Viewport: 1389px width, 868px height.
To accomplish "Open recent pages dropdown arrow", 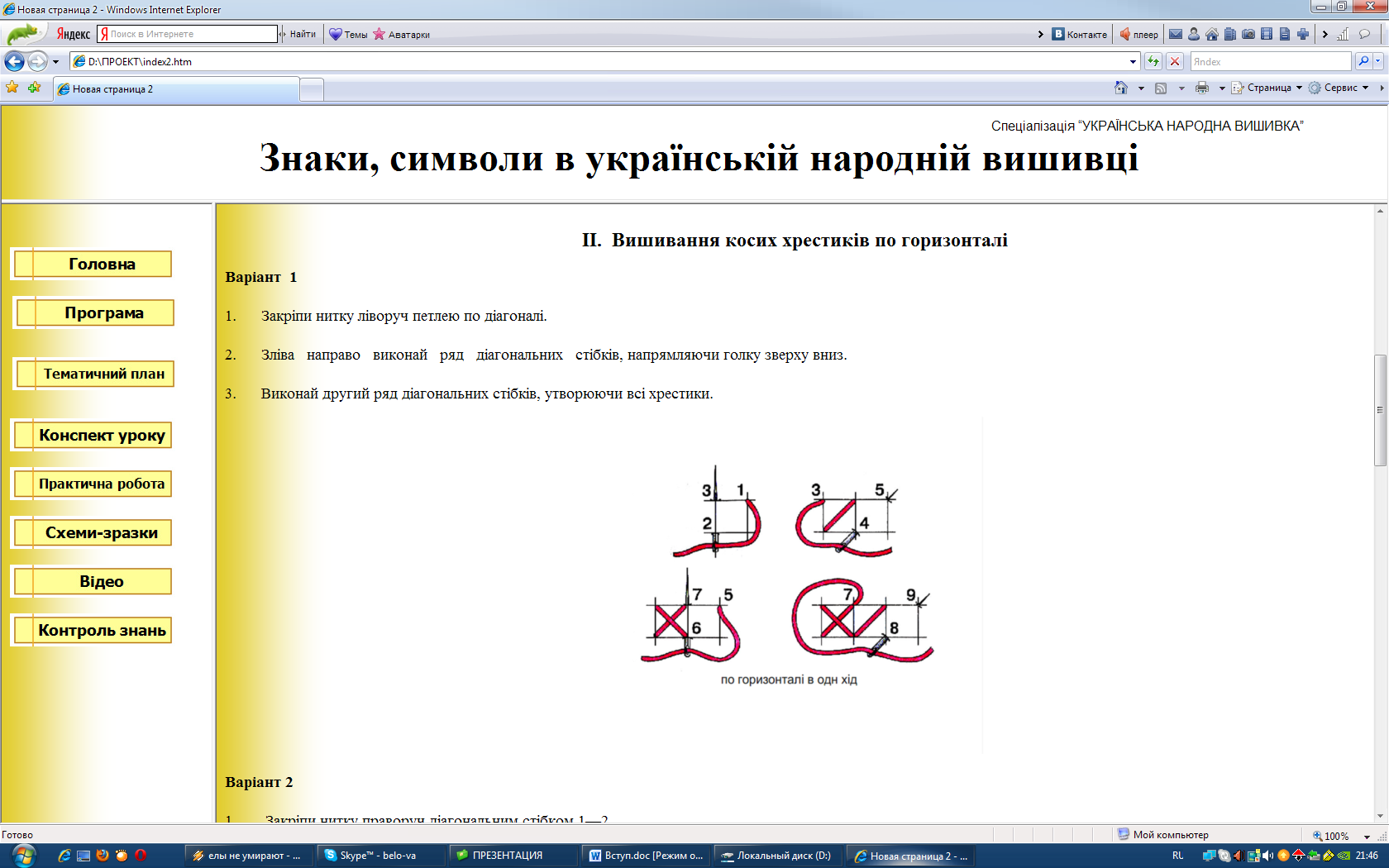I will 55,62.
